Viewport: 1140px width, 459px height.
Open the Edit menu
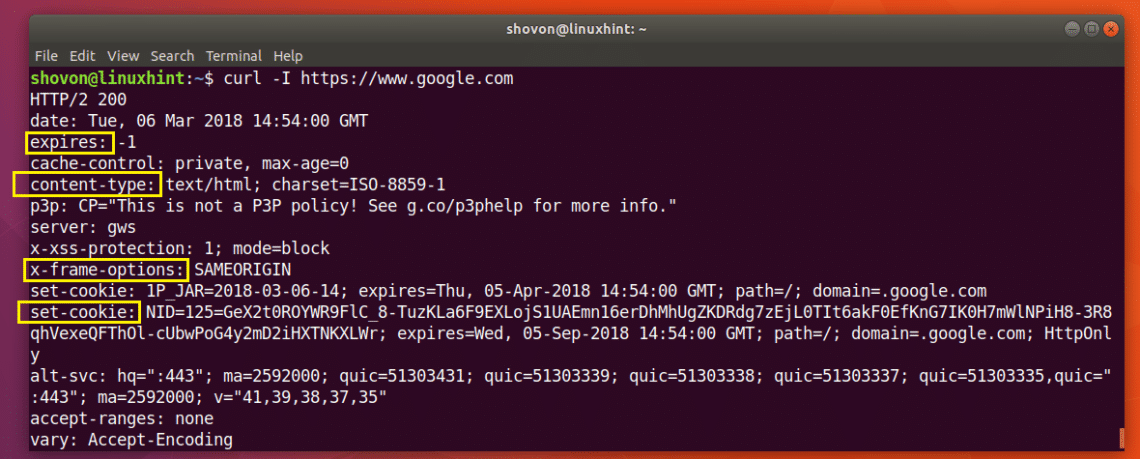(82, 56)
